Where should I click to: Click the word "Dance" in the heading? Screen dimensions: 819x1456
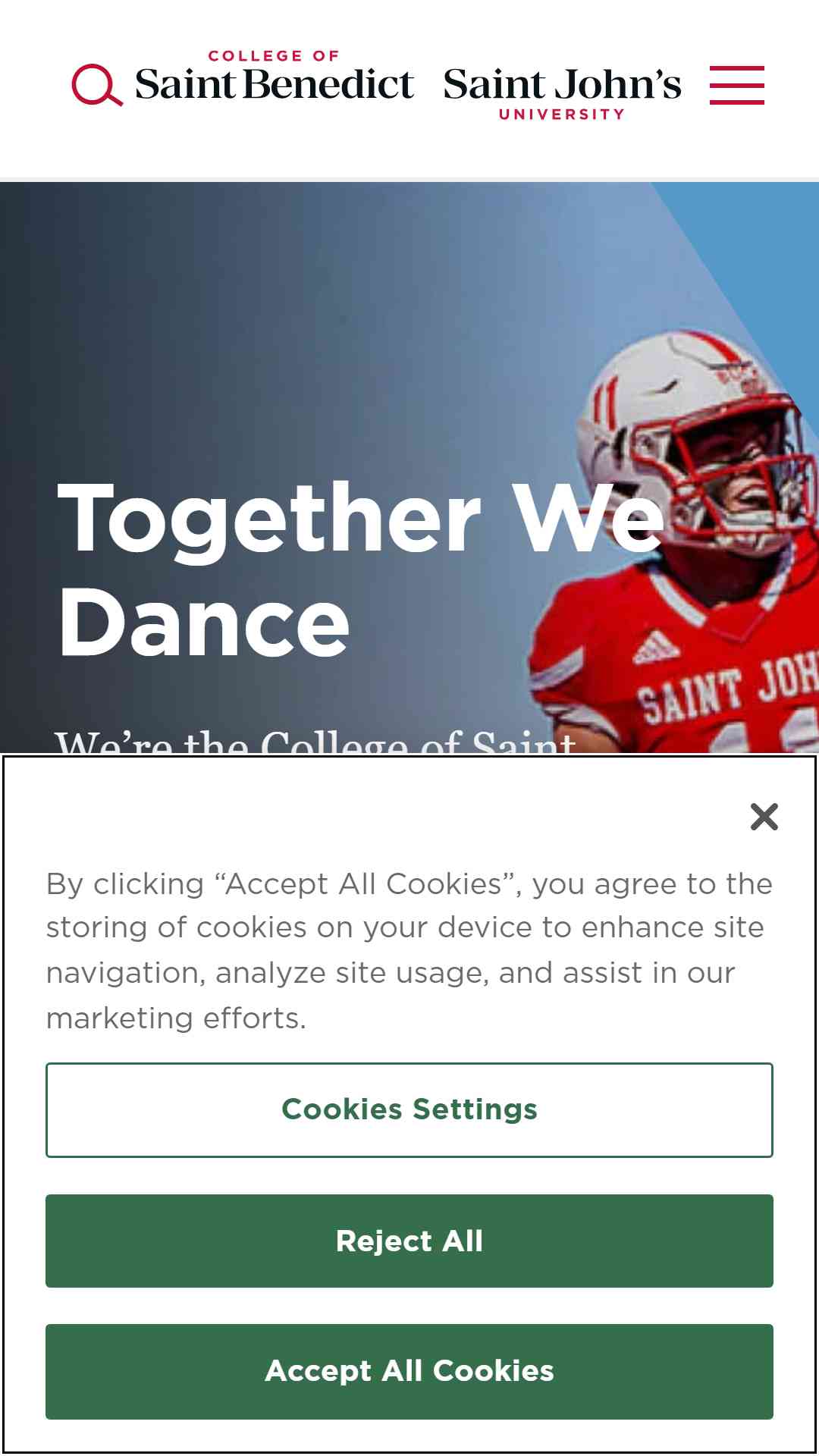pos(204,623)
